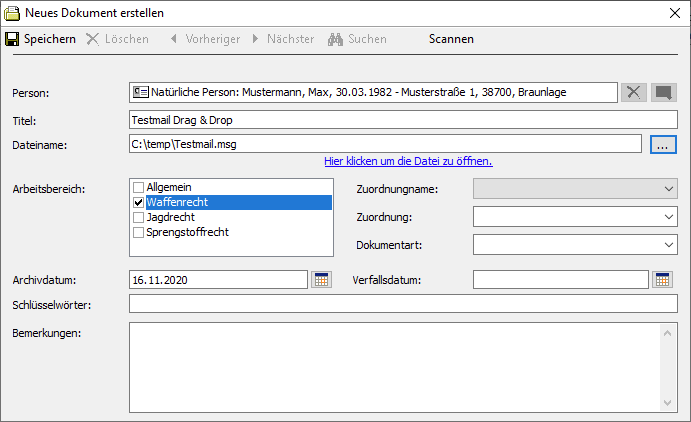Check the Sprengstoffrecht checkbox
This screenshot has width=691, height=422.
(x=139, y=232)
